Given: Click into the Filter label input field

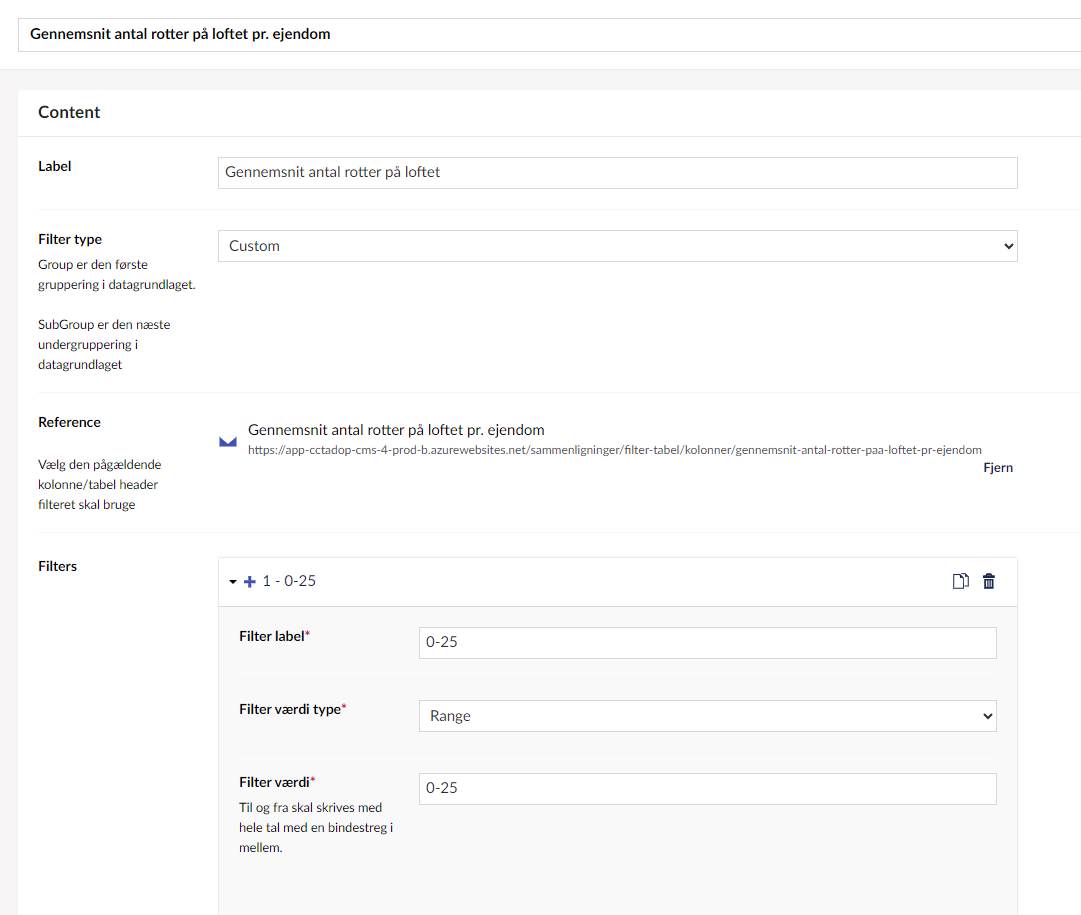Looking at the screenshot, I should [x=707, y=643].
